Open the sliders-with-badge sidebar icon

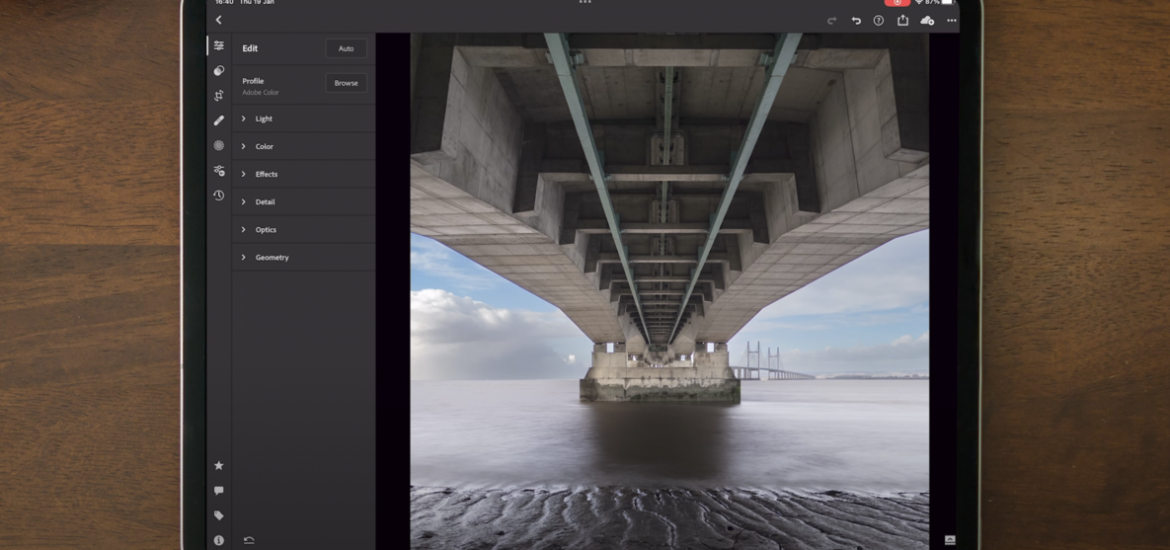[x=219, y=170]
